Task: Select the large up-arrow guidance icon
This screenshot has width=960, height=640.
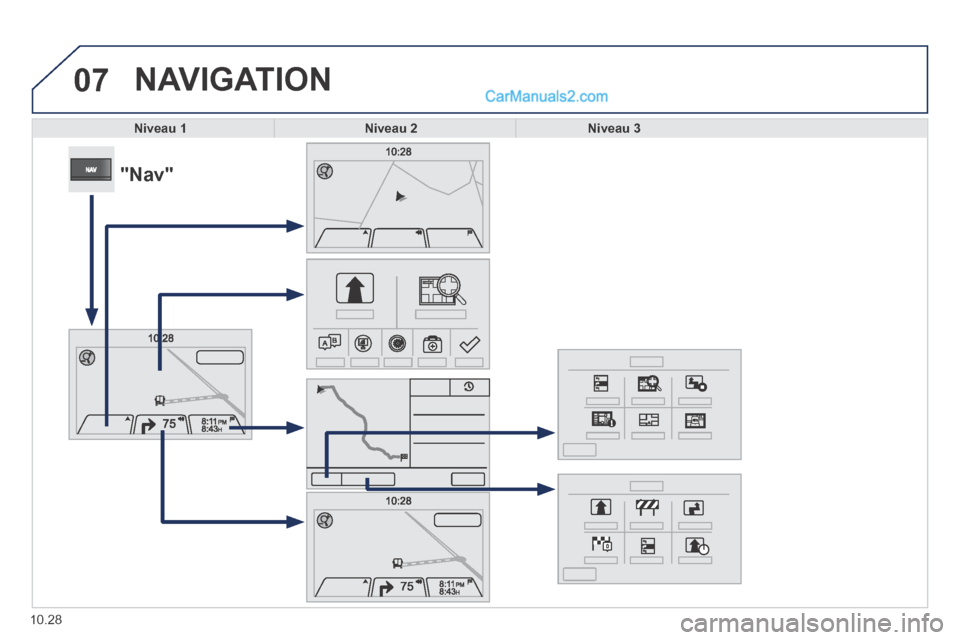Action: [354, 288]
